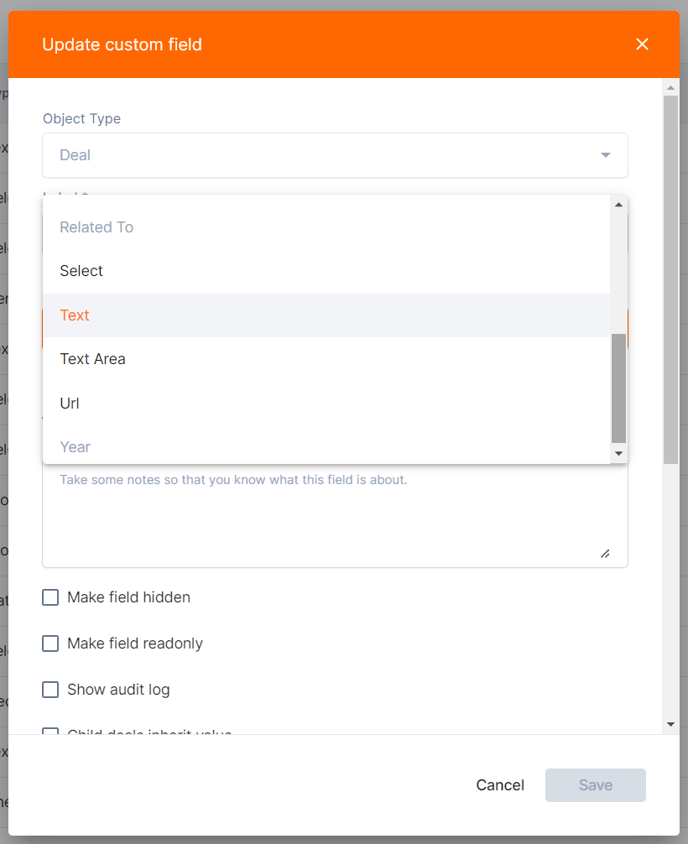Choose Year from the type list
This screenshot has height=844, width=688.
pyautogui.click(x=326, y=447)
